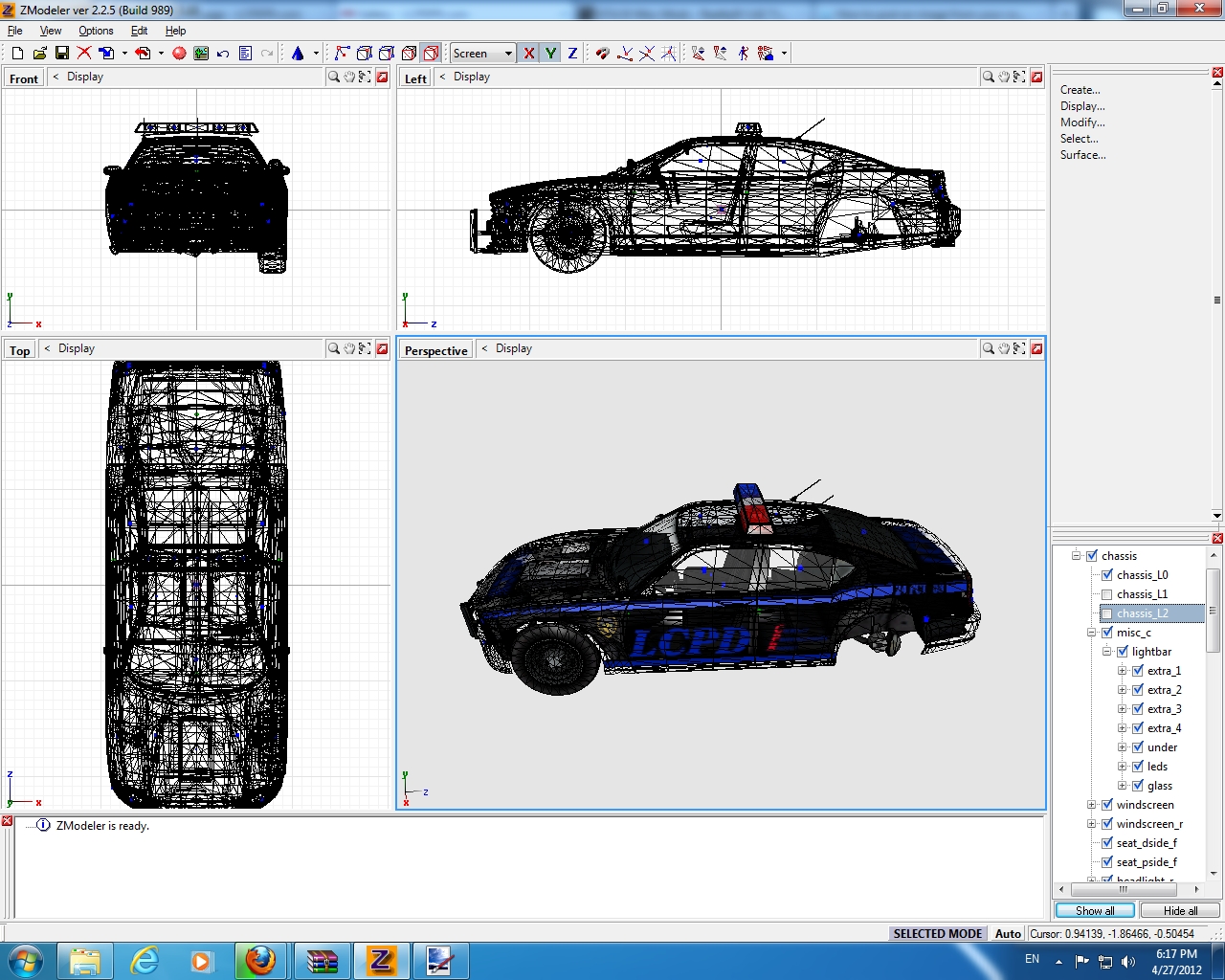The width and height of the screenshot is (1225, 980).
Task: Click the Hide all button
Action: tap(1180, 910)
